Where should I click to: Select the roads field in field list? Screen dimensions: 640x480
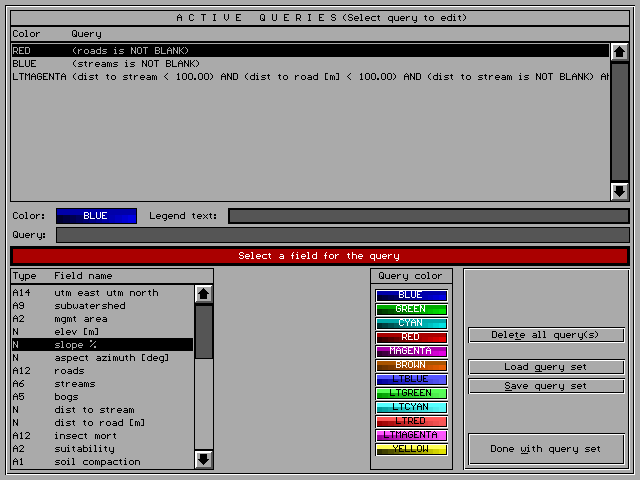click(102, 371)
